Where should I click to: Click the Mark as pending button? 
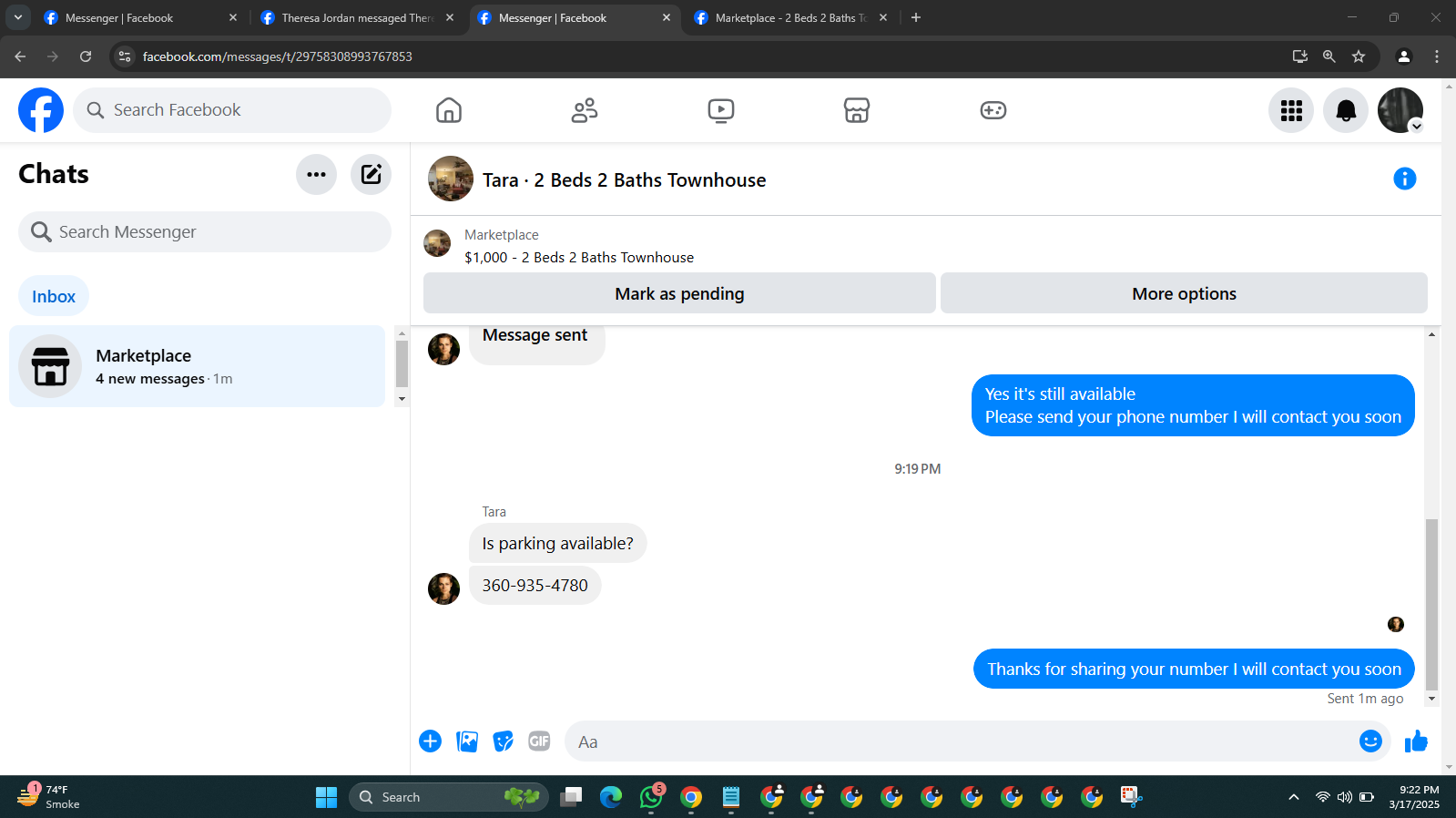(679, 293)
